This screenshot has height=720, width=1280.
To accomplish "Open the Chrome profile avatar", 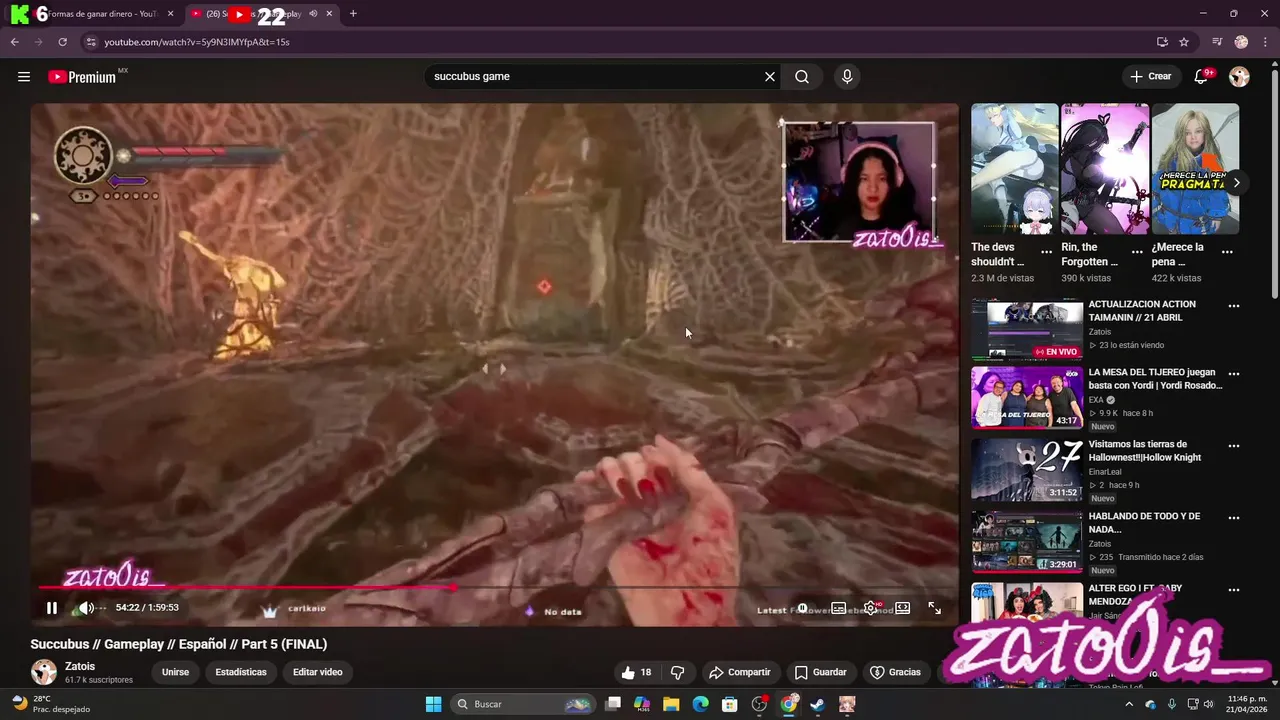I will point(1241,42).
